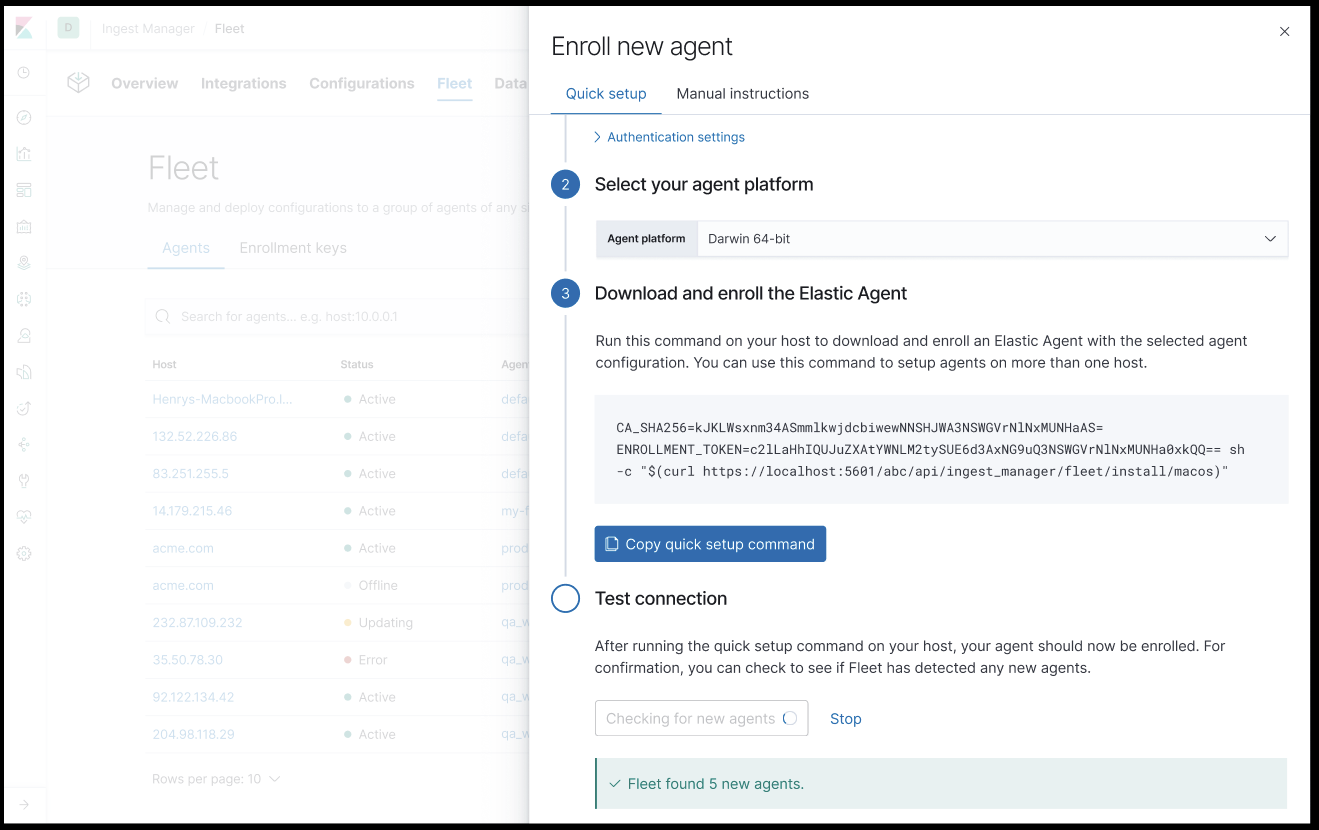1319x830 pixels.
Task: Open the Dashboard app icon
Action: tap(24, 189)
